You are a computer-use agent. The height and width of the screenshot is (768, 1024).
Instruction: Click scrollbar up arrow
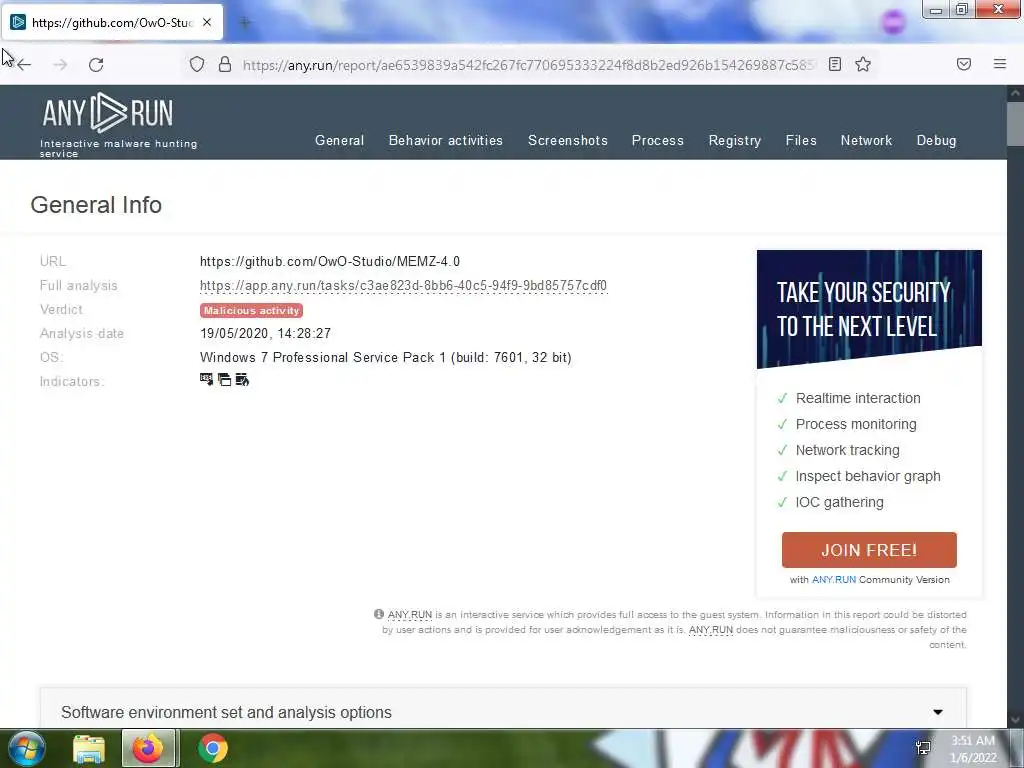click(1015, 93)
